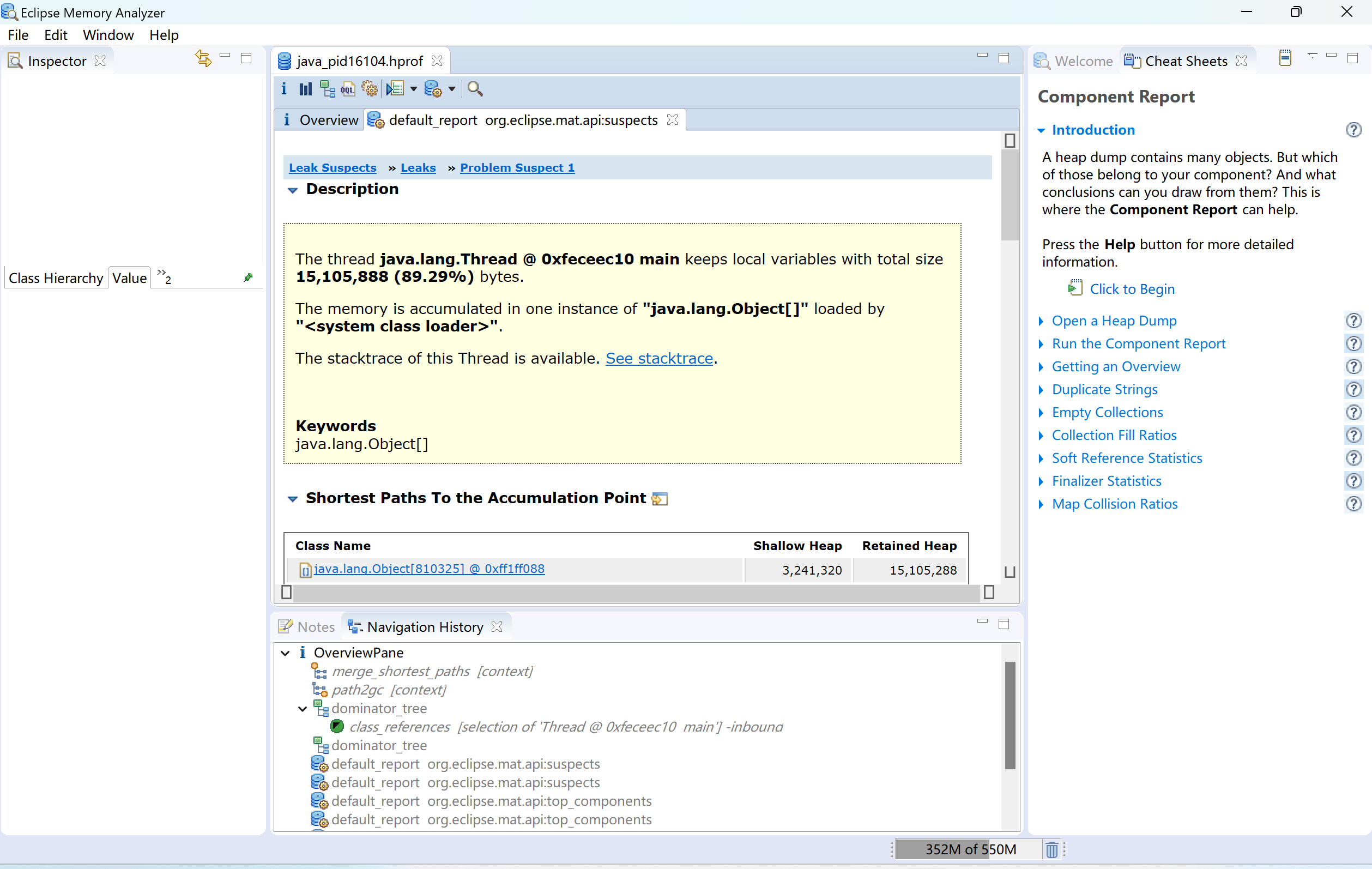Image resolution: width=1372 pixels, height=869 pixels.
Task: Click the 352M of 550M heap status bar
Action: (x=970, y=849)
